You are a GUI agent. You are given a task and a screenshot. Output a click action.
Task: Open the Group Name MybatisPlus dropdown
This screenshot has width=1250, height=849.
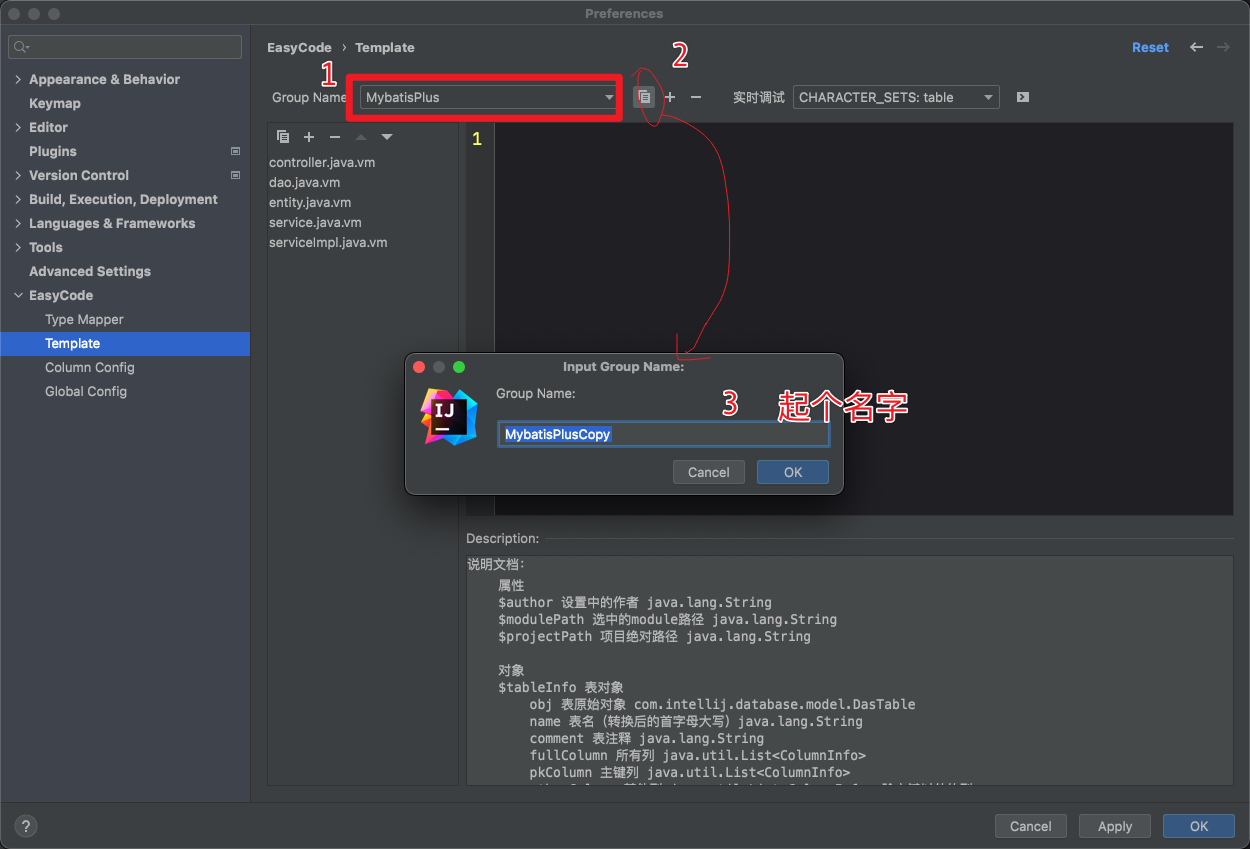click(489, 97)
